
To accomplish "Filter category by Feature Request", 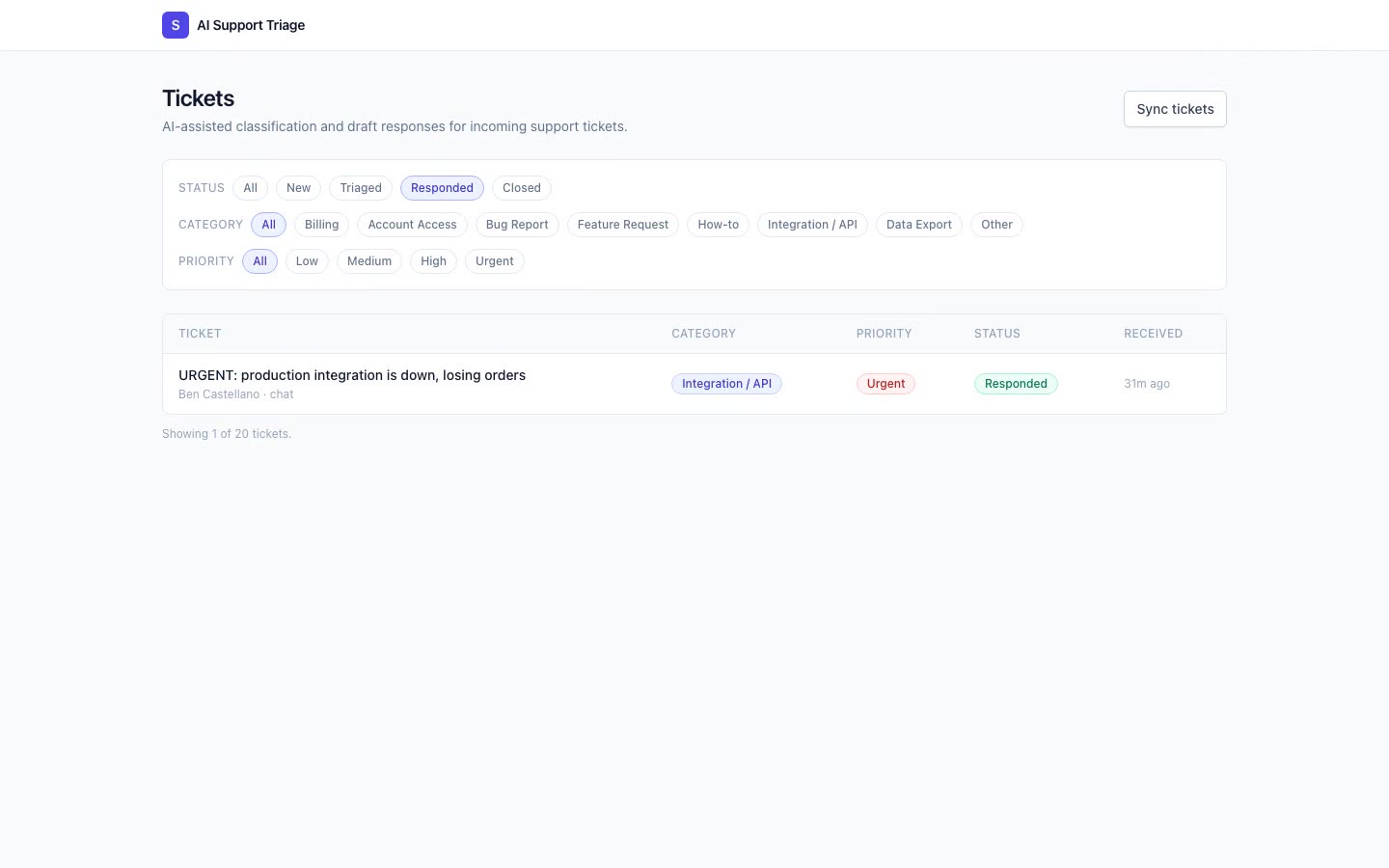I will (623, 225).
